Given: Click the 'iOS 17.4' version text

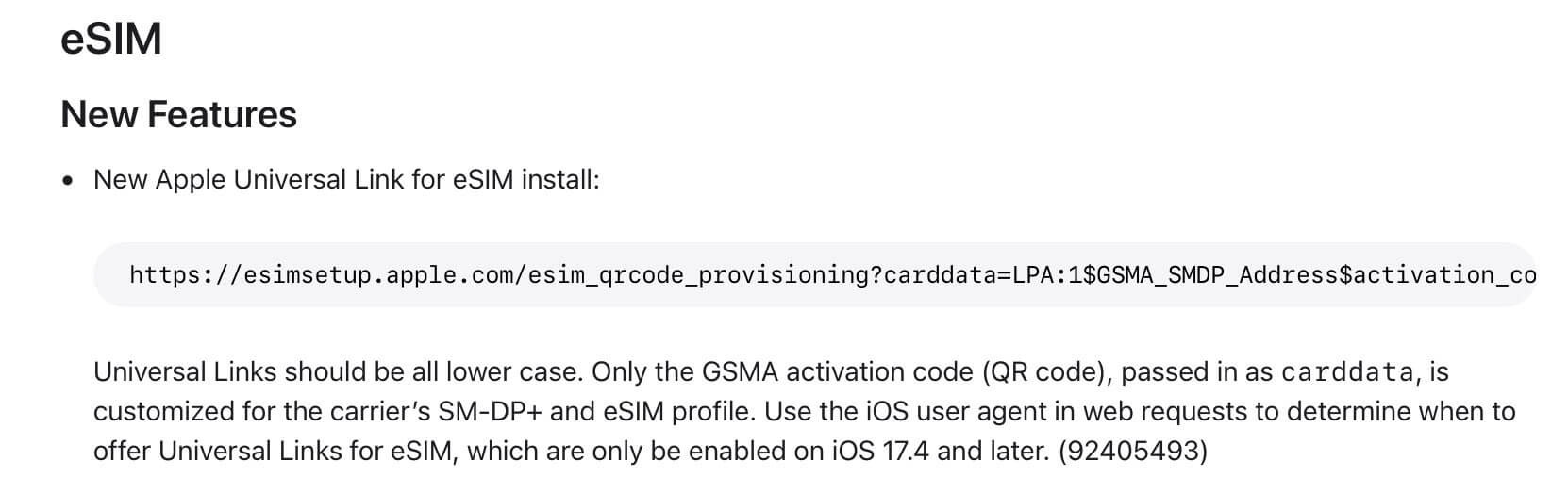Looking at the screenshot, I should point(881,451).
